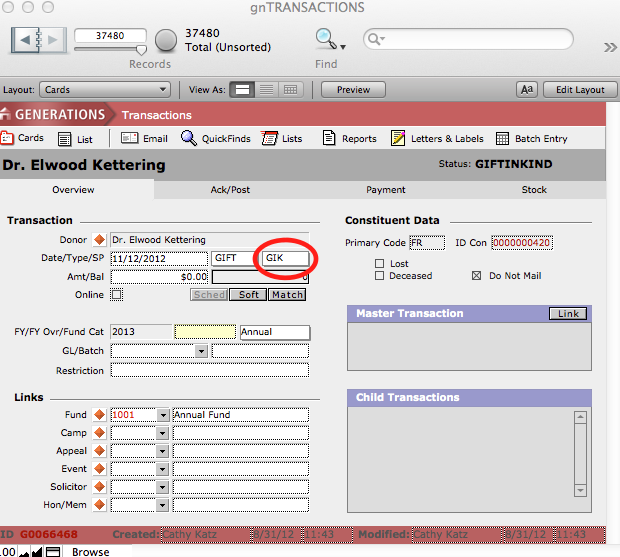Toggle the Online checkbox
The width and height of the screenshot is (620, 557).
(x=117, y=294)
